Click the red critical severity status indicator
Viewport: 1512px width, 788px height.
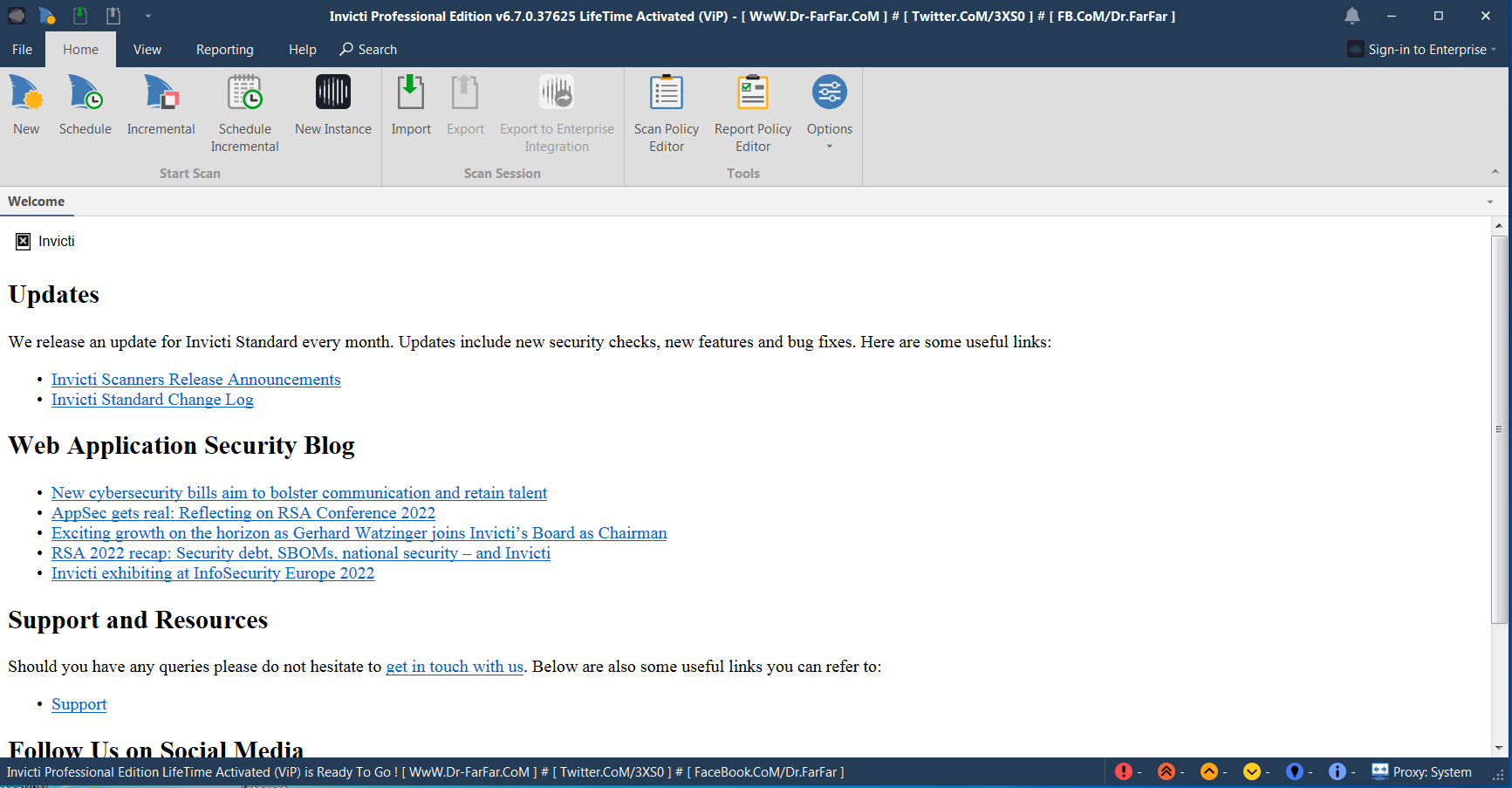tap(1124, 771)
